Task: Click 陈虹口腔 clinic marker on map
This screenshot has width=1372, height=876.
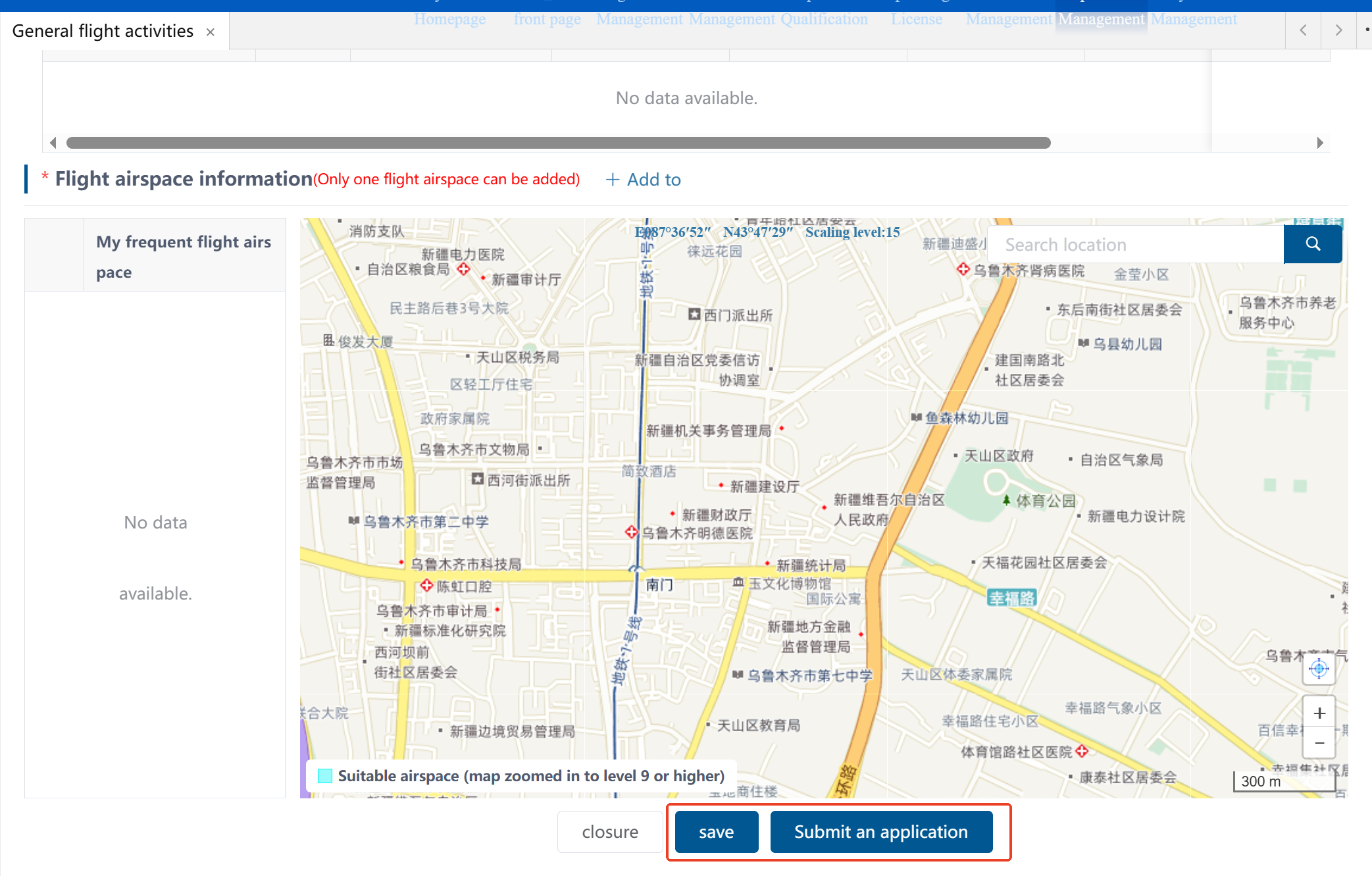Action: (426, 585)
